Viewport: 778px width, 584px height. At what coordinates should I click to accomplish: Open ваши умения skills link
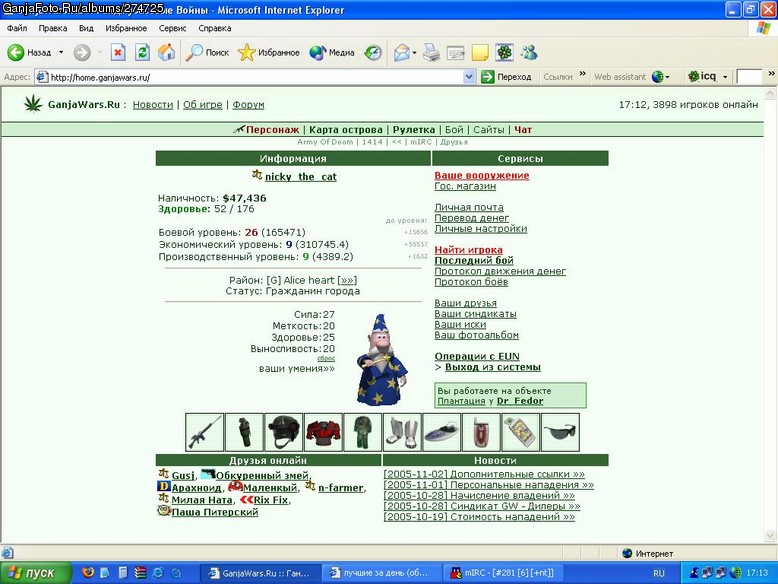297,369
